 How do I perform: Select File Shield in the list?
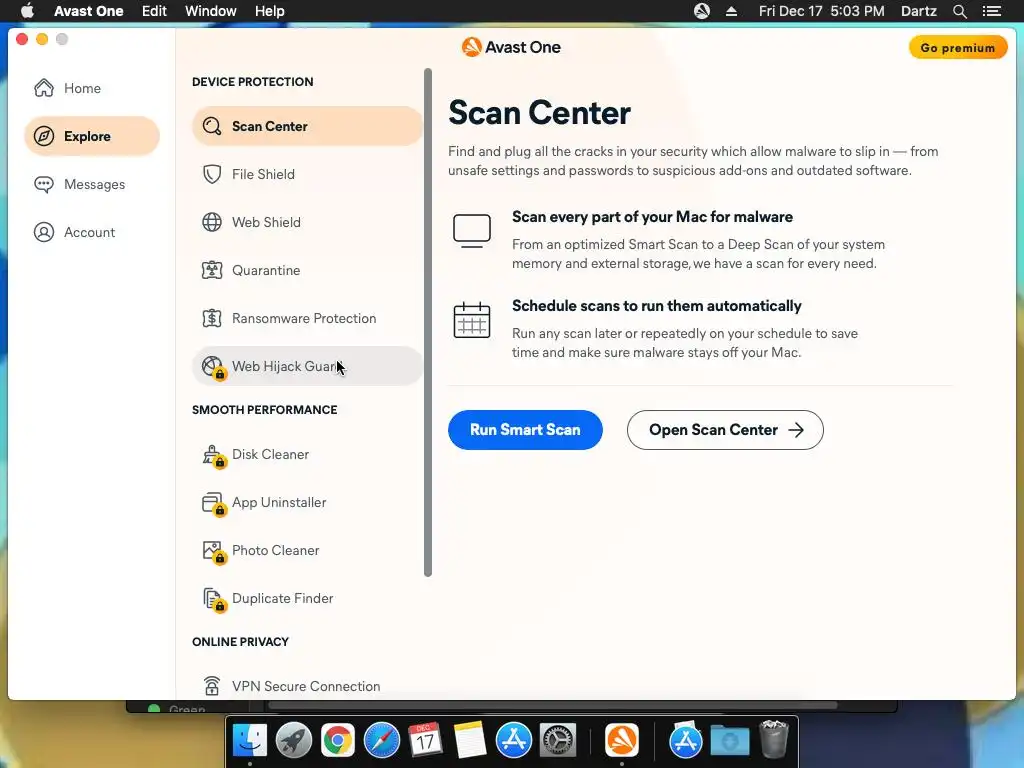click(x=307, y=174)
